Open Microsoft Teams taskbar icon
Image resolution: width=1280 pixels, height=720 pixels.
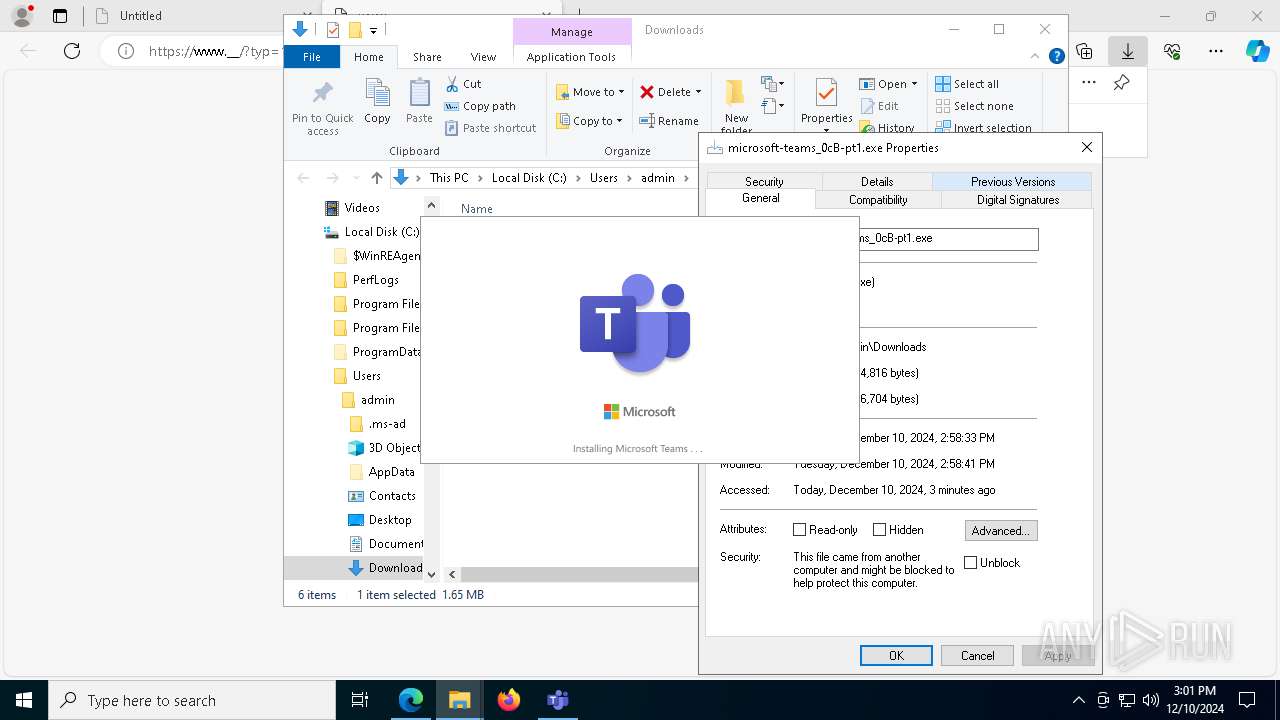(558, 700)
